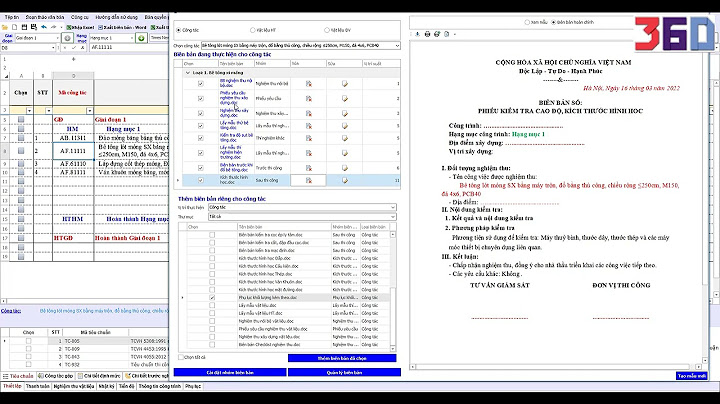Viewport: 720px width, 404px height.
Task: Click the Thêm biên bản đã chọn button
Action: pos(342,358)
